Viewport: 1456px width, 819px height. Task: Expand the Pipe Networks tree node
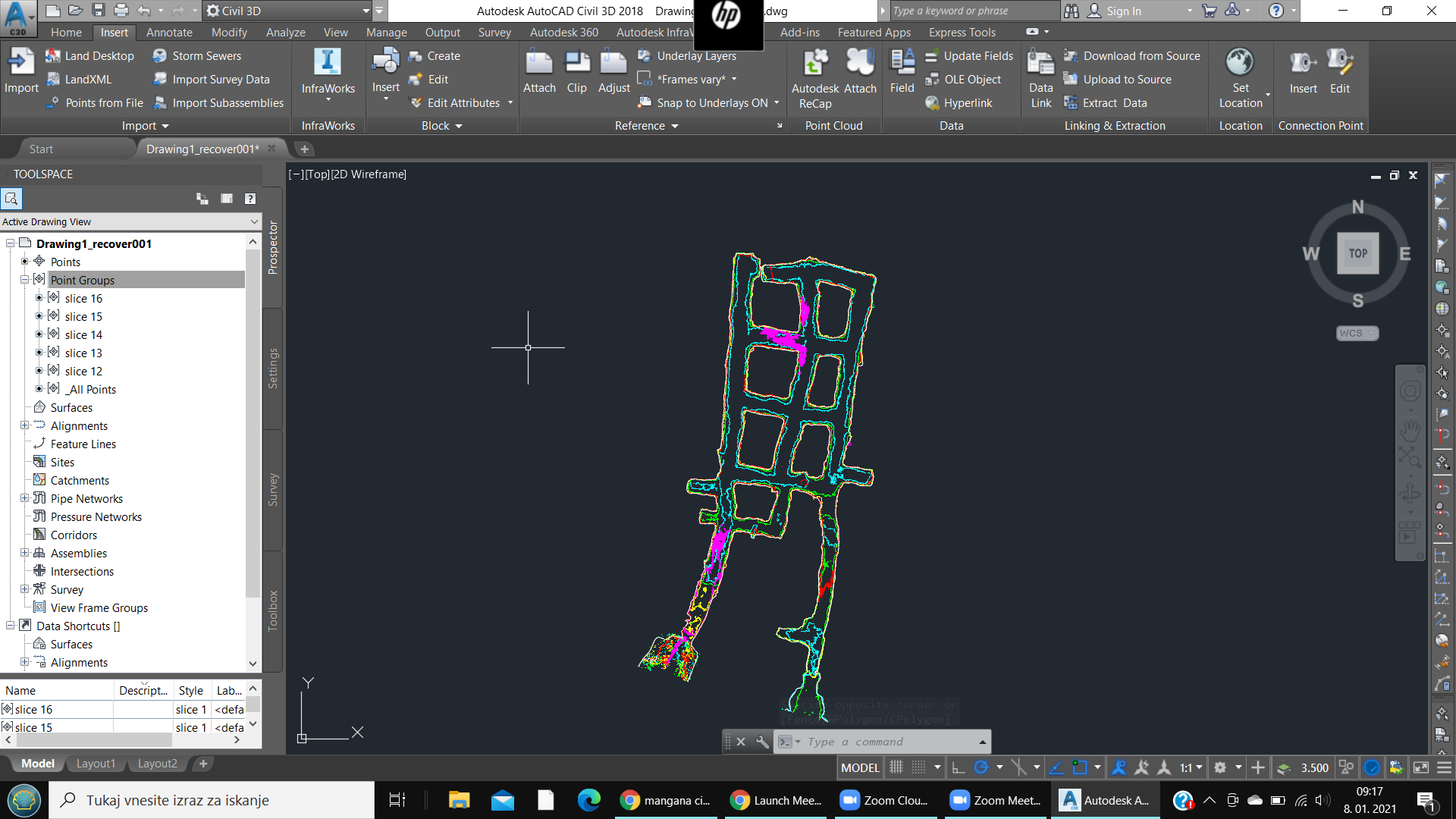click(24, 498)
